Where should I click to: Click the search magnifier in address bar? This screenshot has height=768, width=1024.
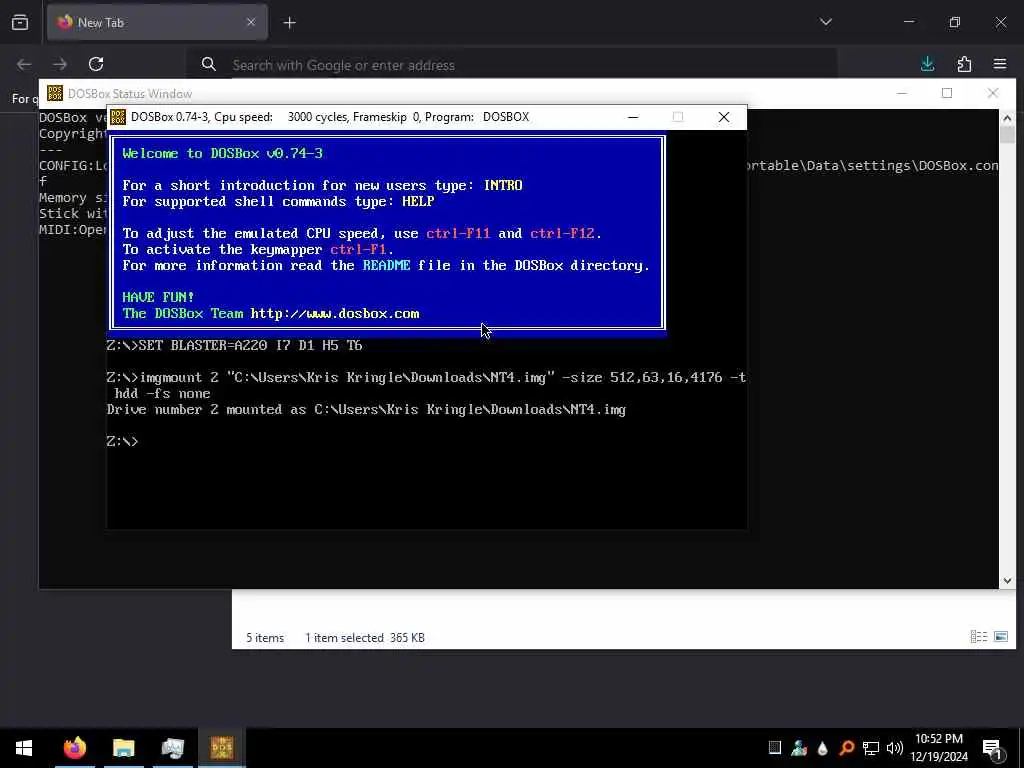coord(208,64)
